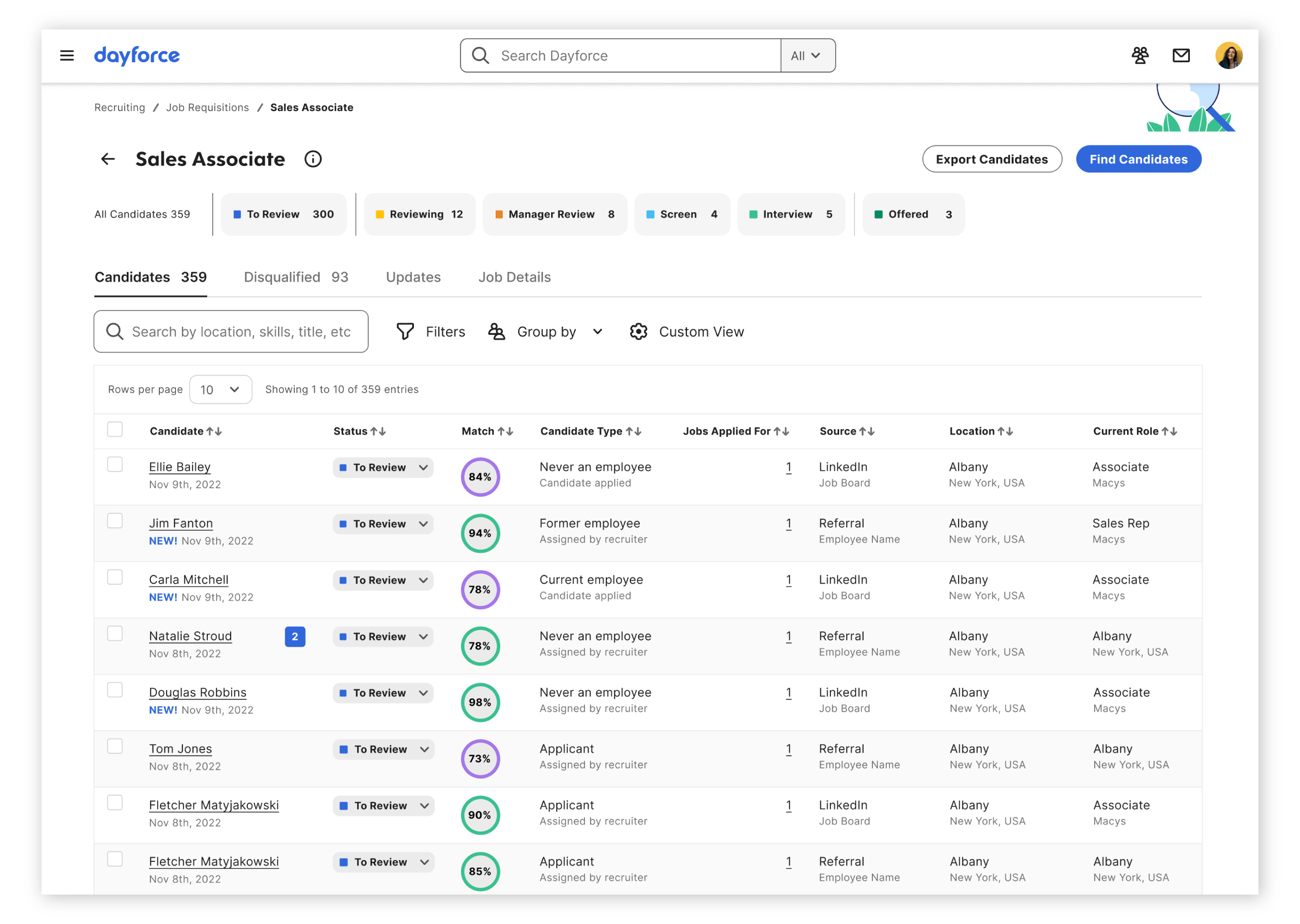Open the info icon next to Sales Associate
The height and width of the screenshot is (924, 1300).
313,159
